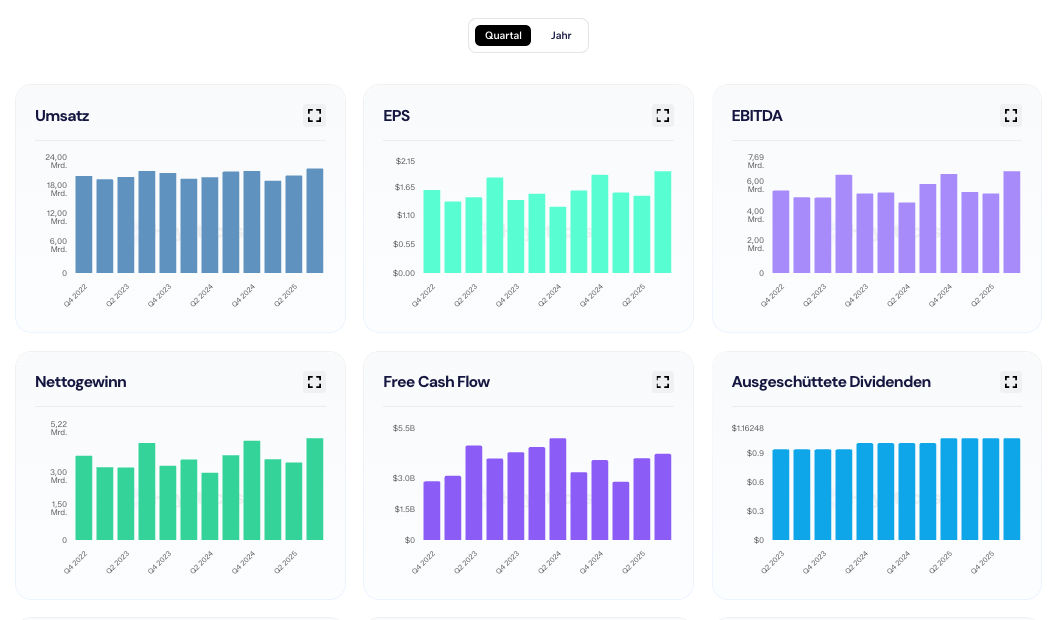Enlarge the Ausgeschüttete Dividenden chart

click(1011, 382)
